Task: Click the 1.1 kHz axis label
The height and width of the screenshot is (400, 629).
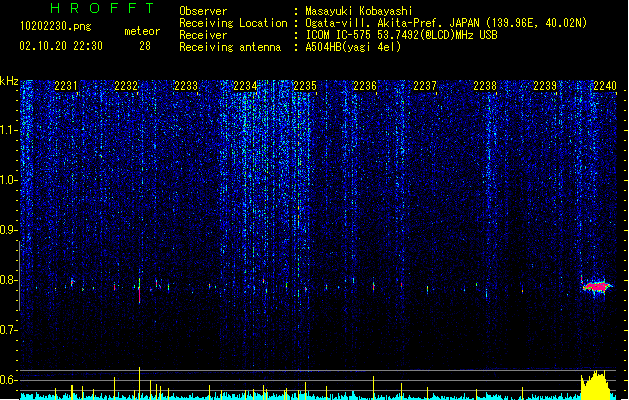Action: tap(8, 130)
